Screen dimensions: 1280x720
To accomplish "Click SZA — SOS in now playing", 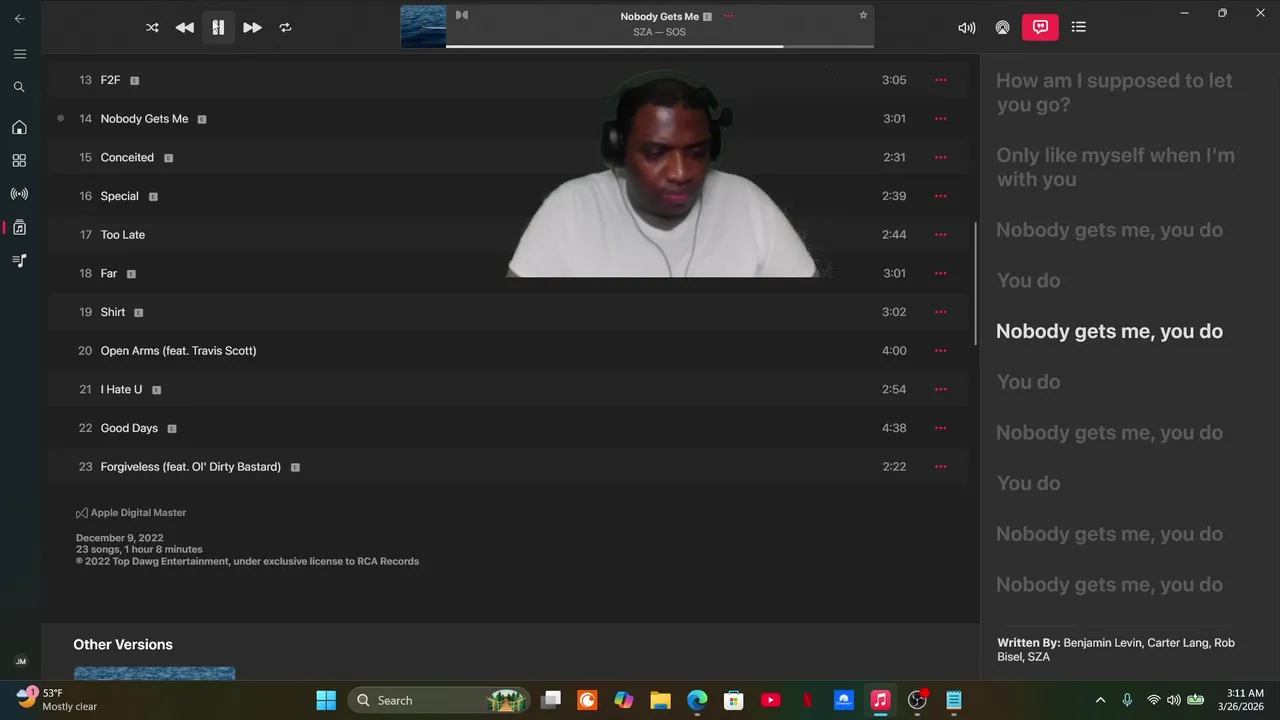I will (x=659, y=32).
